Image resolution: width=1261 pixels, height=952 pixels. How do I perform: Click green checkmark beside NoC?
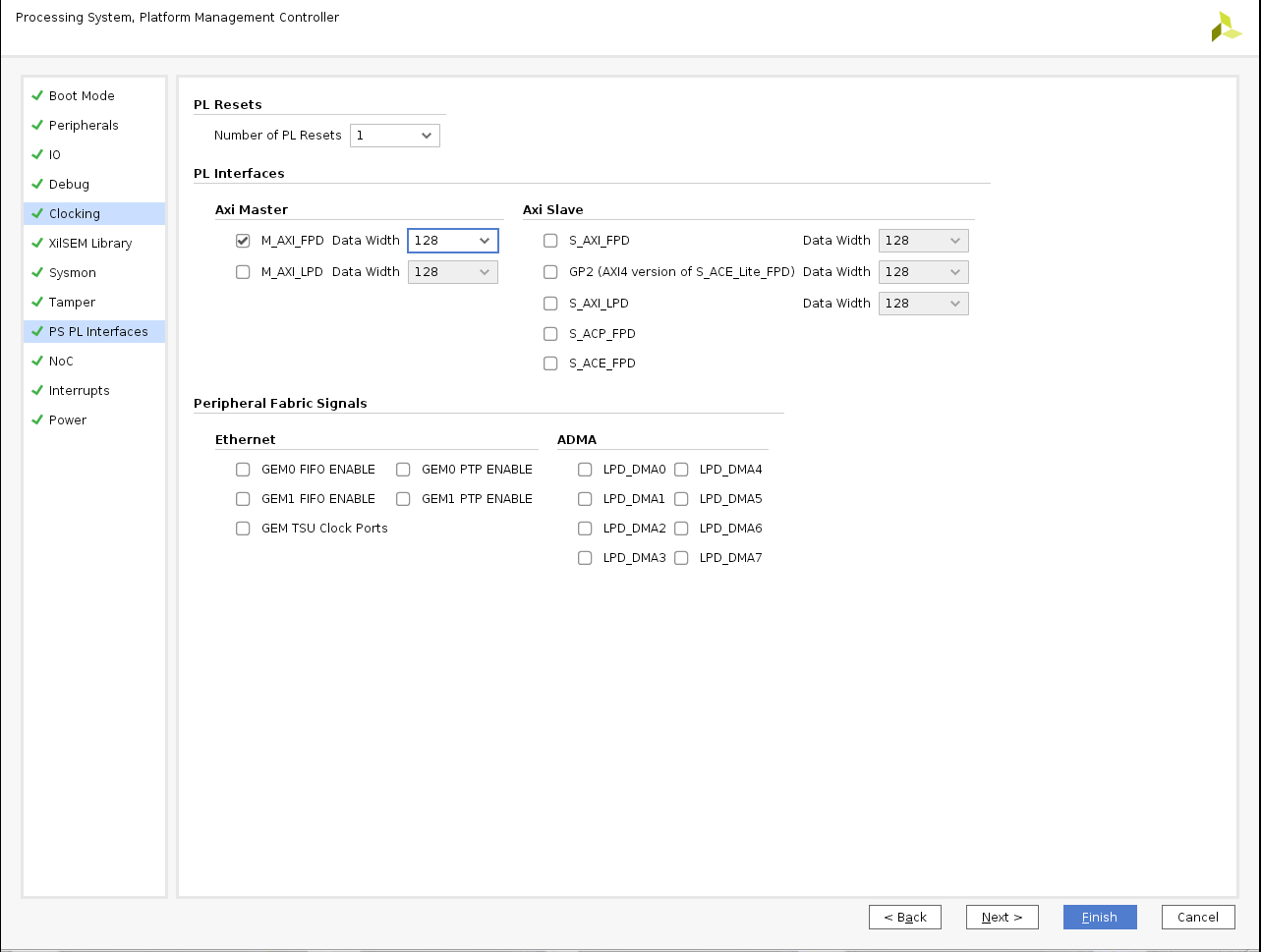tap(37, 361)
